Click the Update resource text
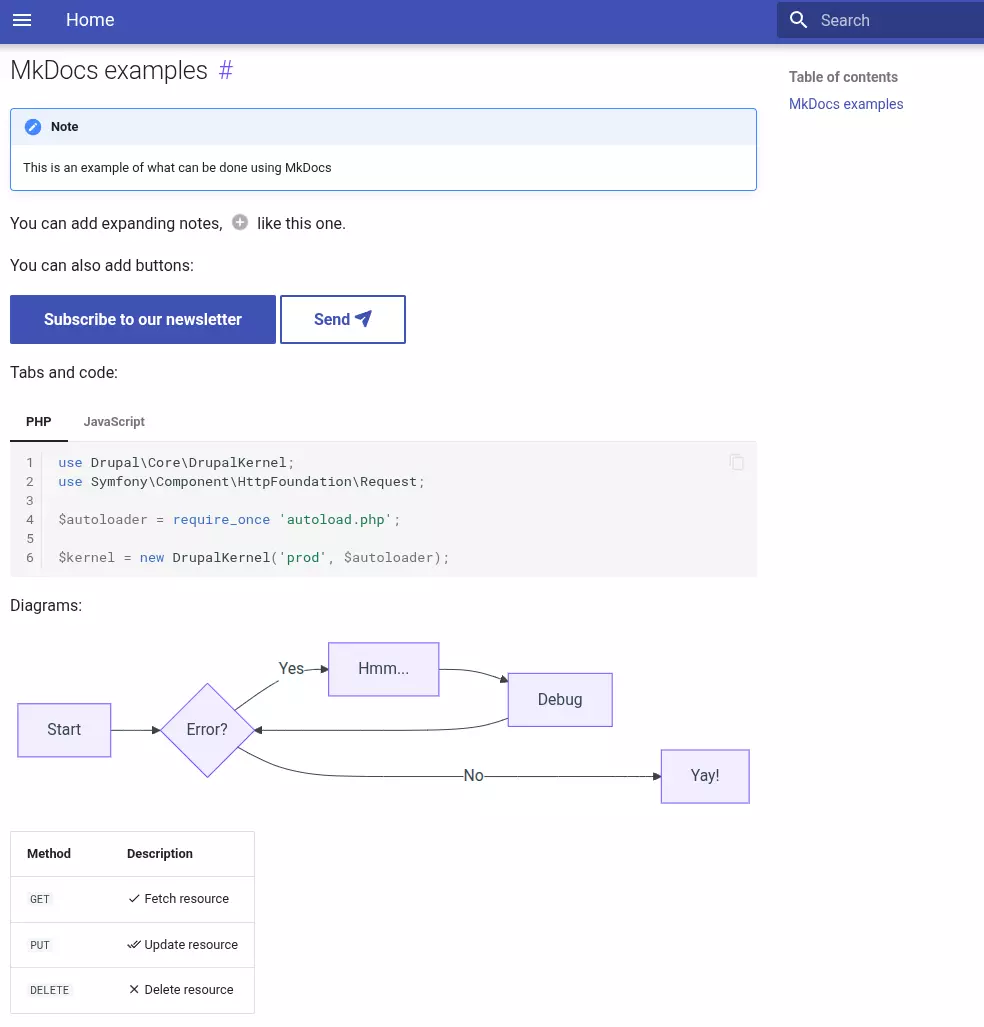This screenshot has width=984, height=1027. pyautogui.click(x=191, y=944)
